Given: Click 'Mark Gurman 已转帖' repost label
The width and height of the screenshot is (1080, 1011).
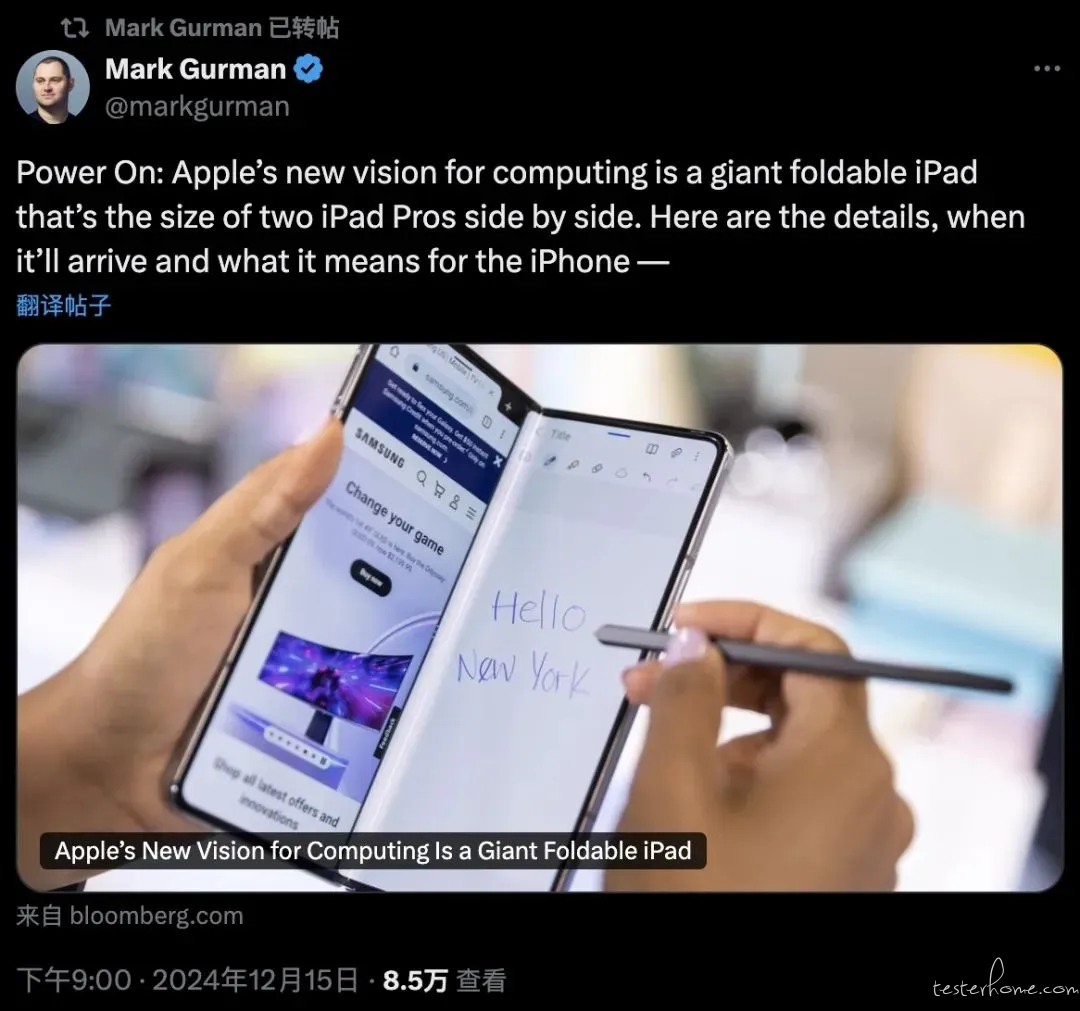Looking at the screenshot, I should coord(222,28).
